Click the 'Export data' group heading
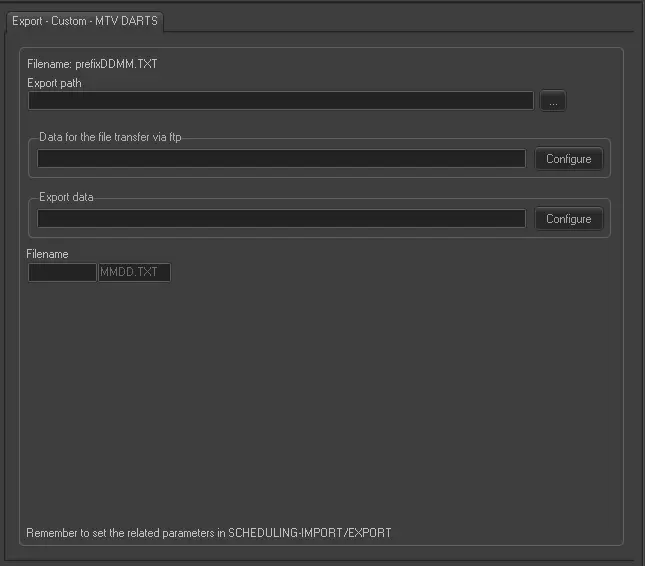This screenshot has height=566, width=645. (66, 197)
